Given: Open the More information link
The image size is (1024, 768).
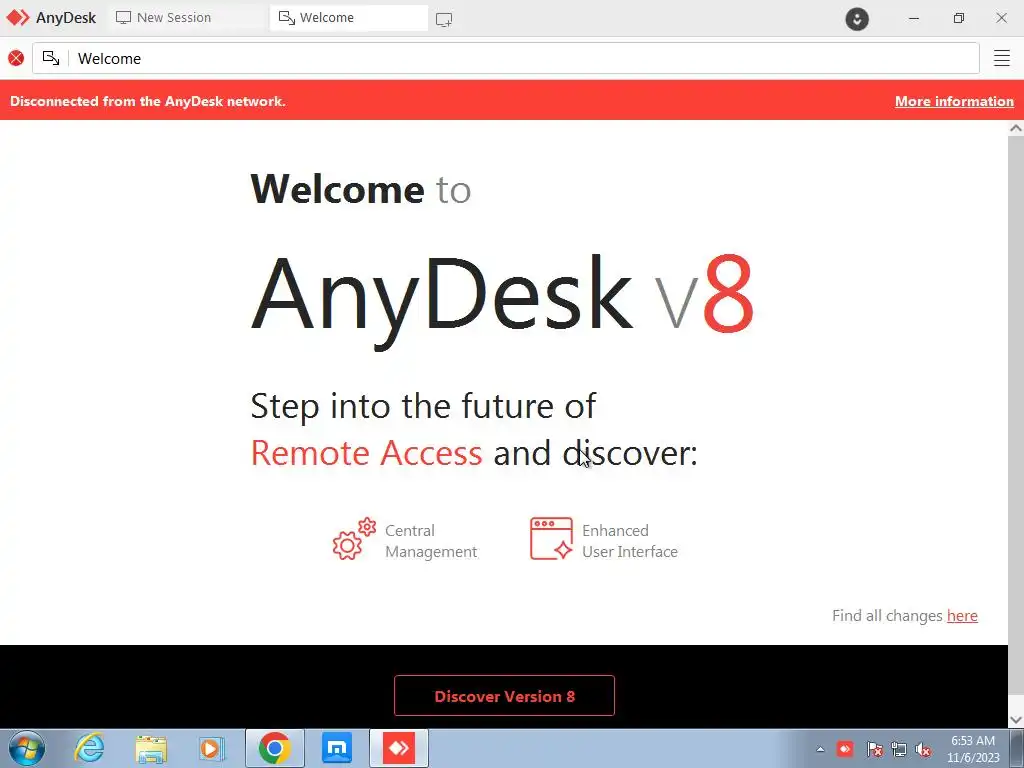Looking at the screenshot, I should 954,101.
